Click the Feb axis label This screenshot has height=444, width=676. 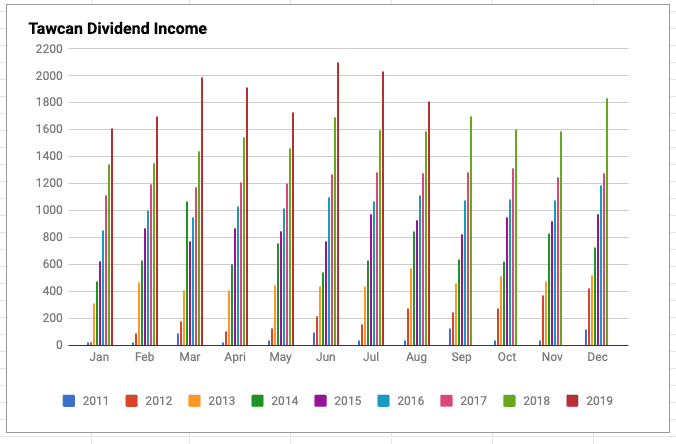click(144, 357)
